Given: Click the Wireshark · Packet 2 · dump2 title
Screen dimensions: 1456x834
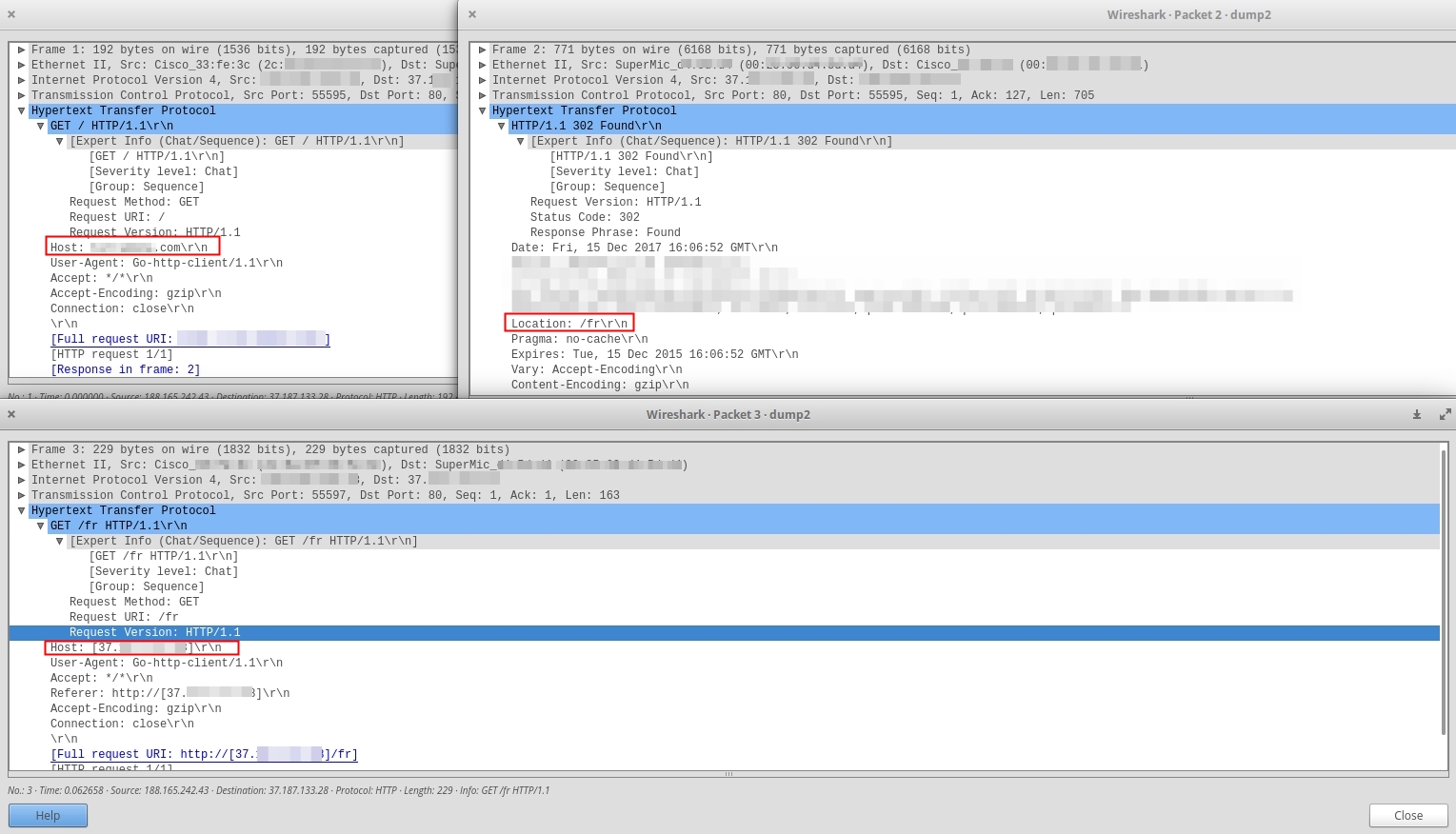Looking at the screenshot, I should tap(1189, 14).
